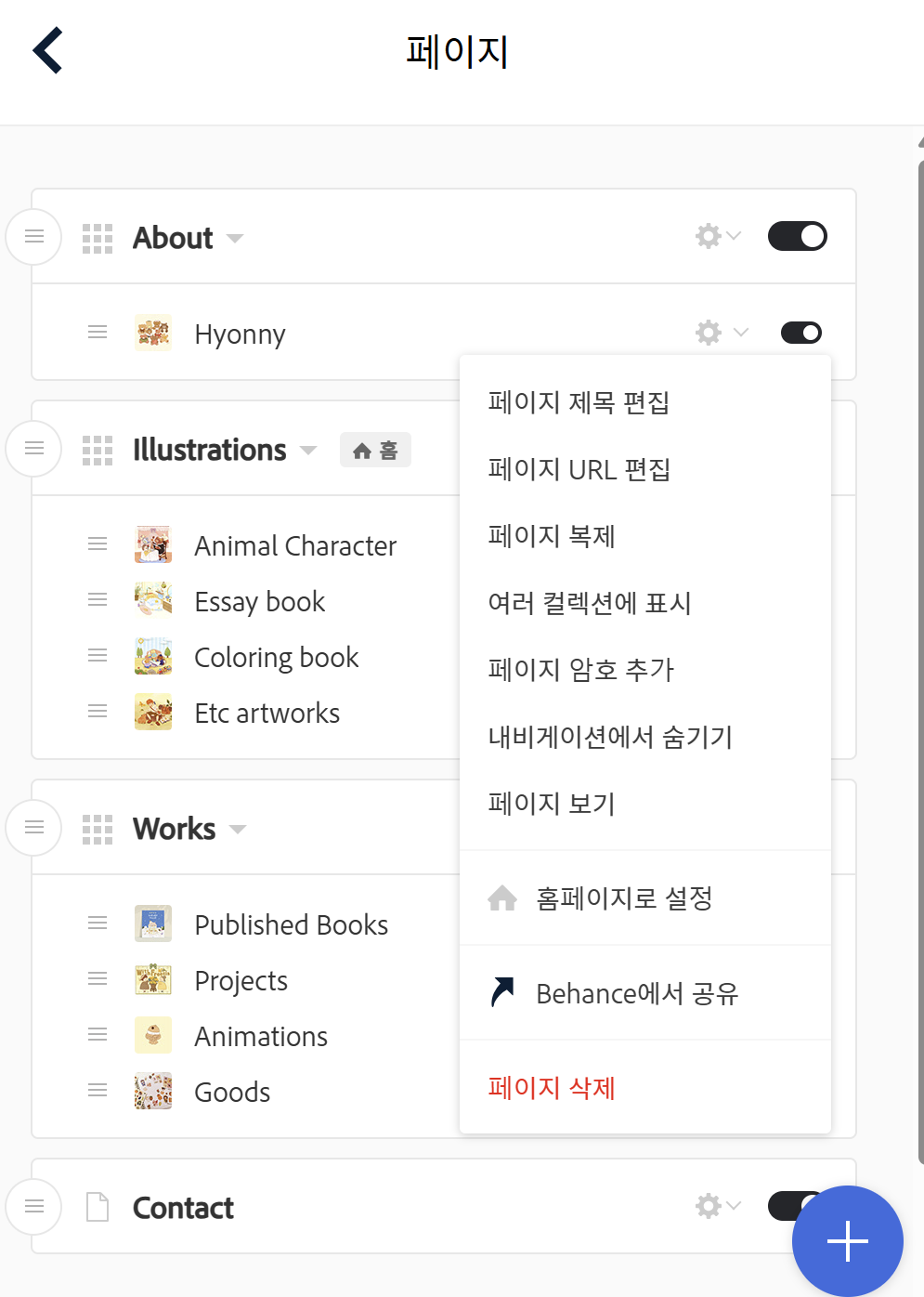924x1297 pixels.
Task: Click the Behance share arrow icon
Action: [501, 991]
